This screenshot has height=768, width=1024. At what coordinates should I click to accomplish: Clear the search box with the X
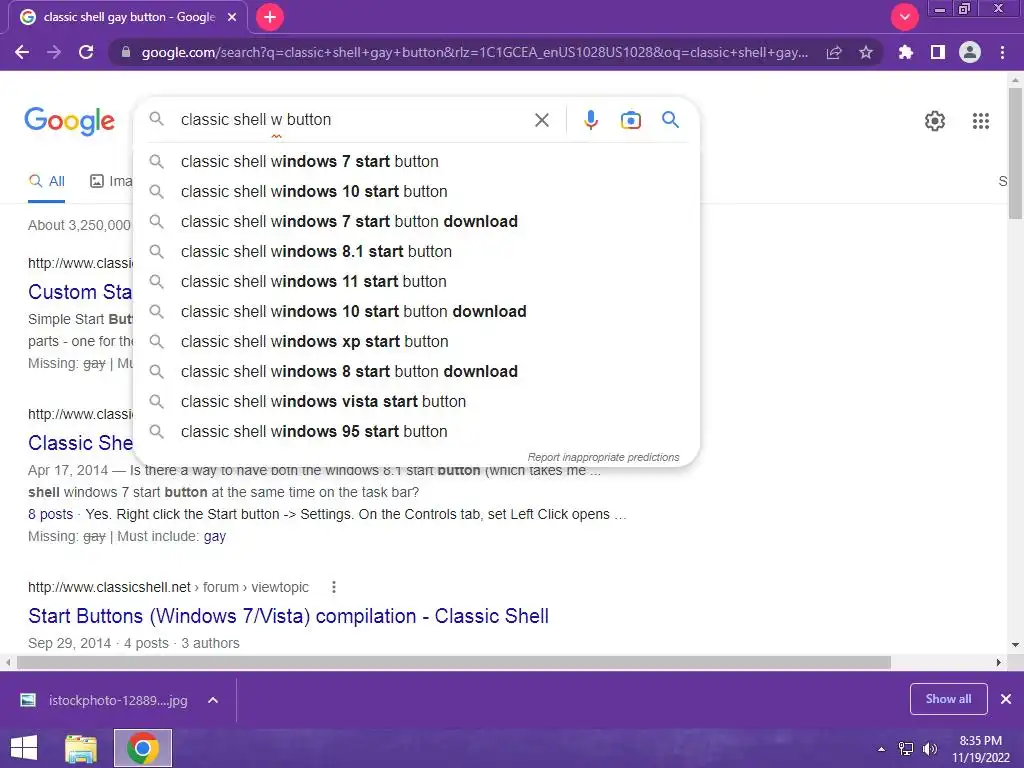(x=541, y=120)
